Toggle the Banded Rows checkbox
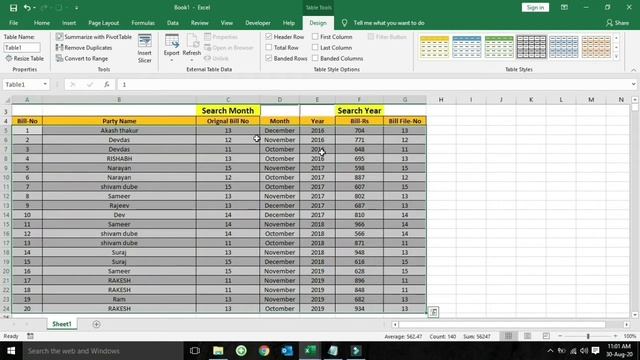640x360 pixels. click(x=269, y=58)
